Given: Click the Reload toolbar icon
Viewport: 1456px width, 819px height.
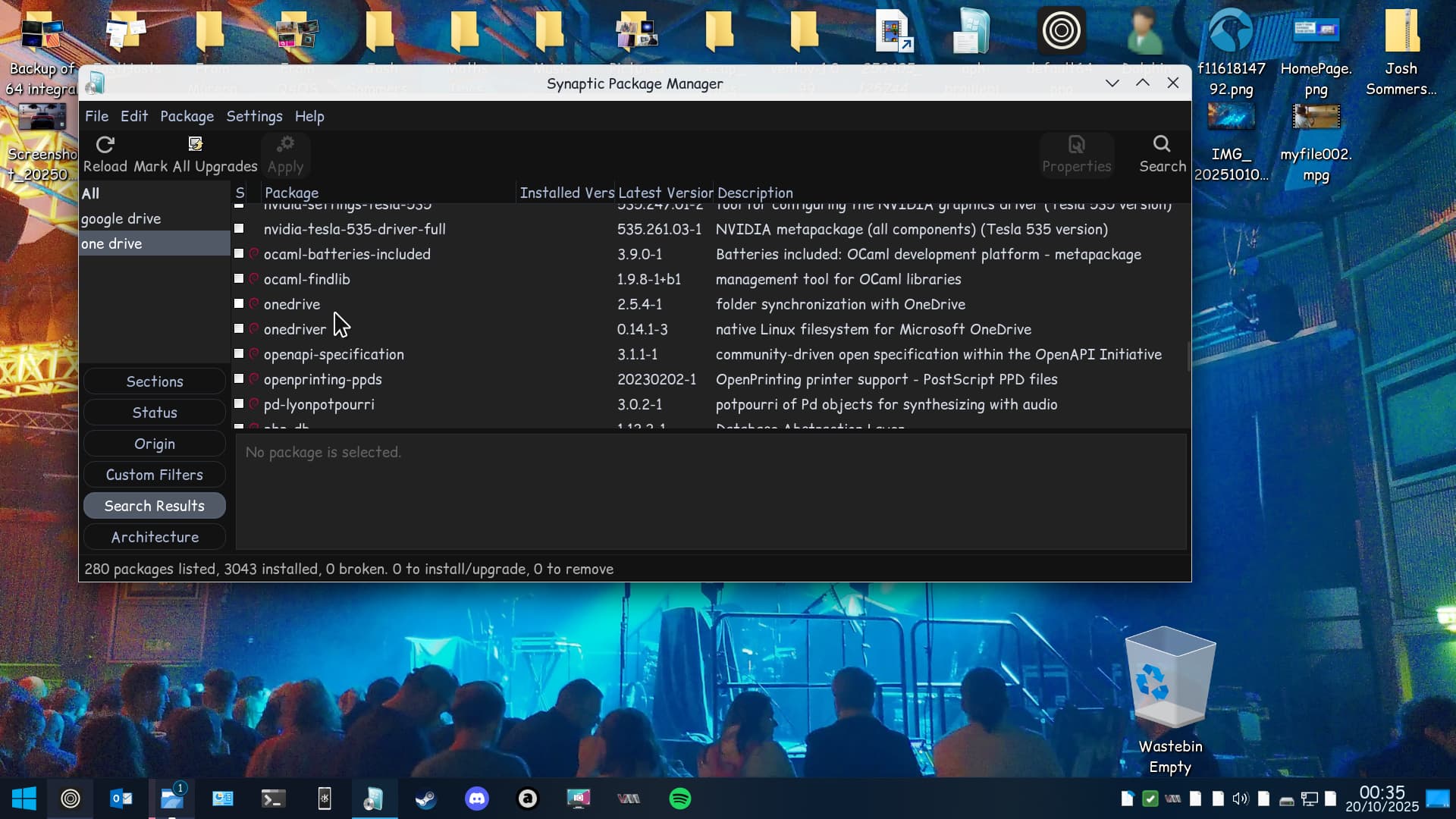Looking at the screenshot, I should [105, 145].
